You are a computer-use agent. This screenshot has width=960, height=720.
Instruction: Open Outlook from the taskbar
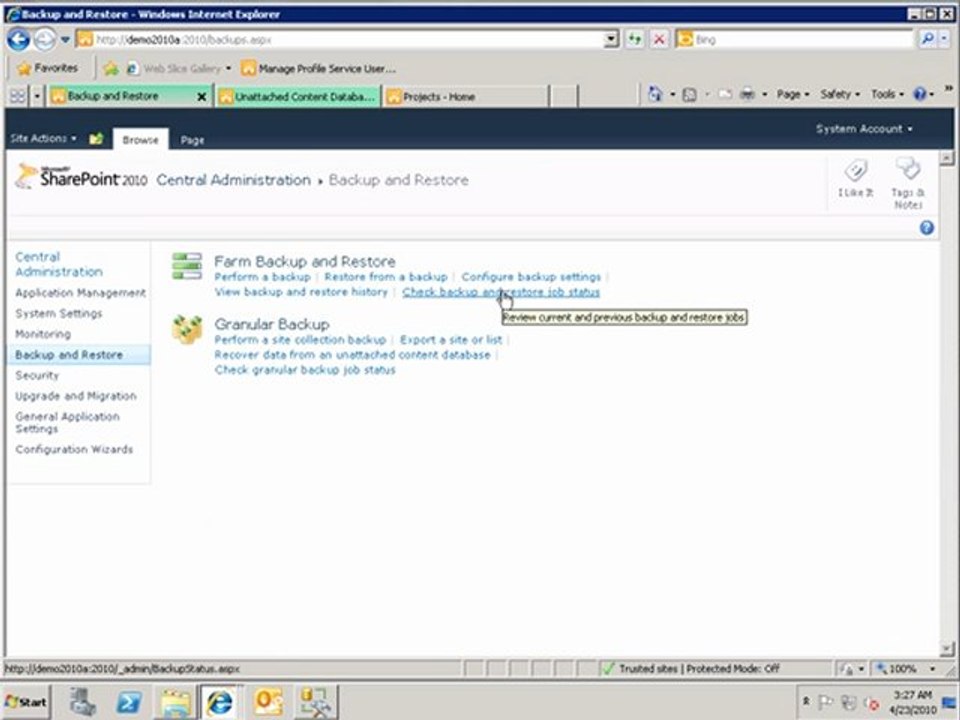click(x=268, y=702)
